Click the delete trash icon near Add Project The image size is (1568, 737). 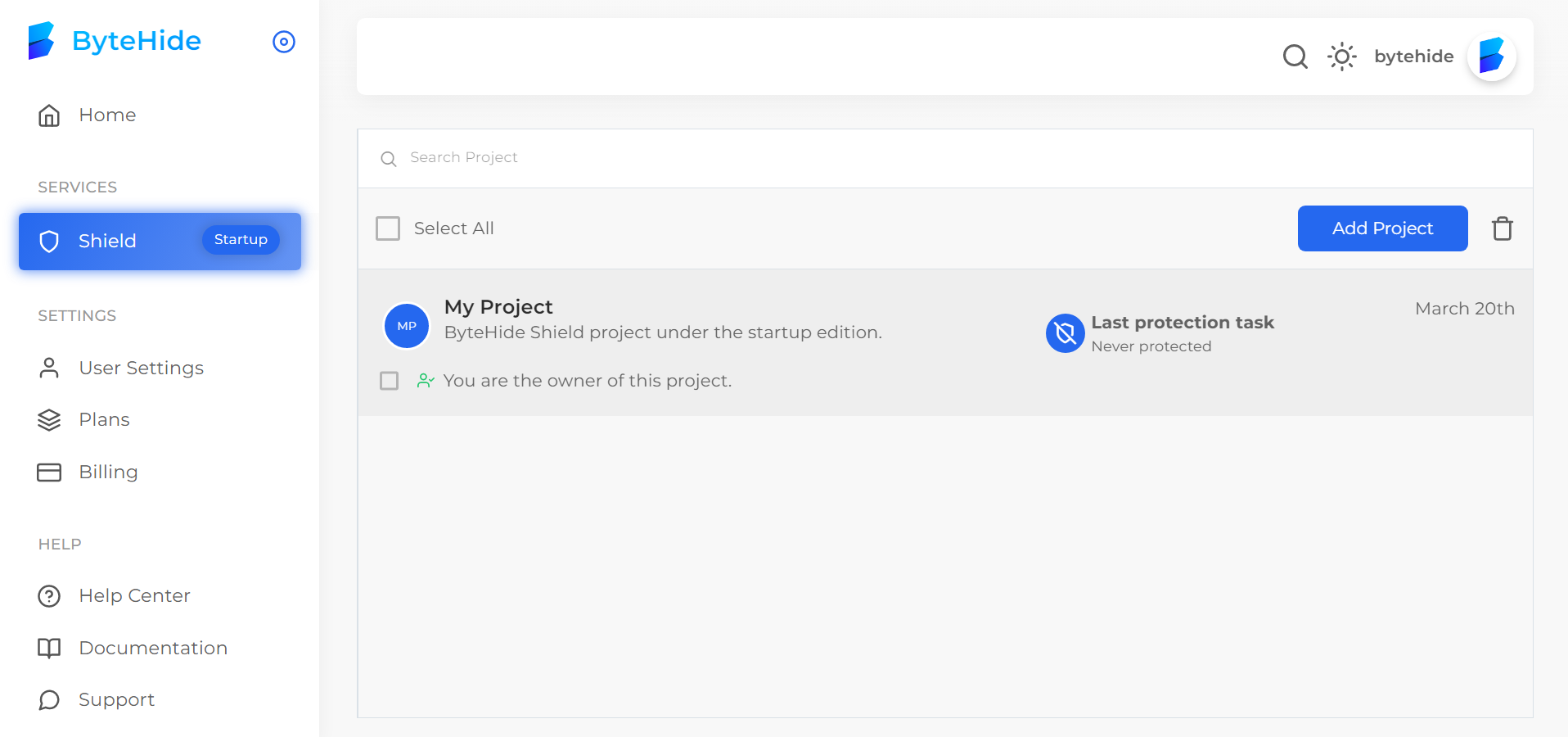point(1503,228)
